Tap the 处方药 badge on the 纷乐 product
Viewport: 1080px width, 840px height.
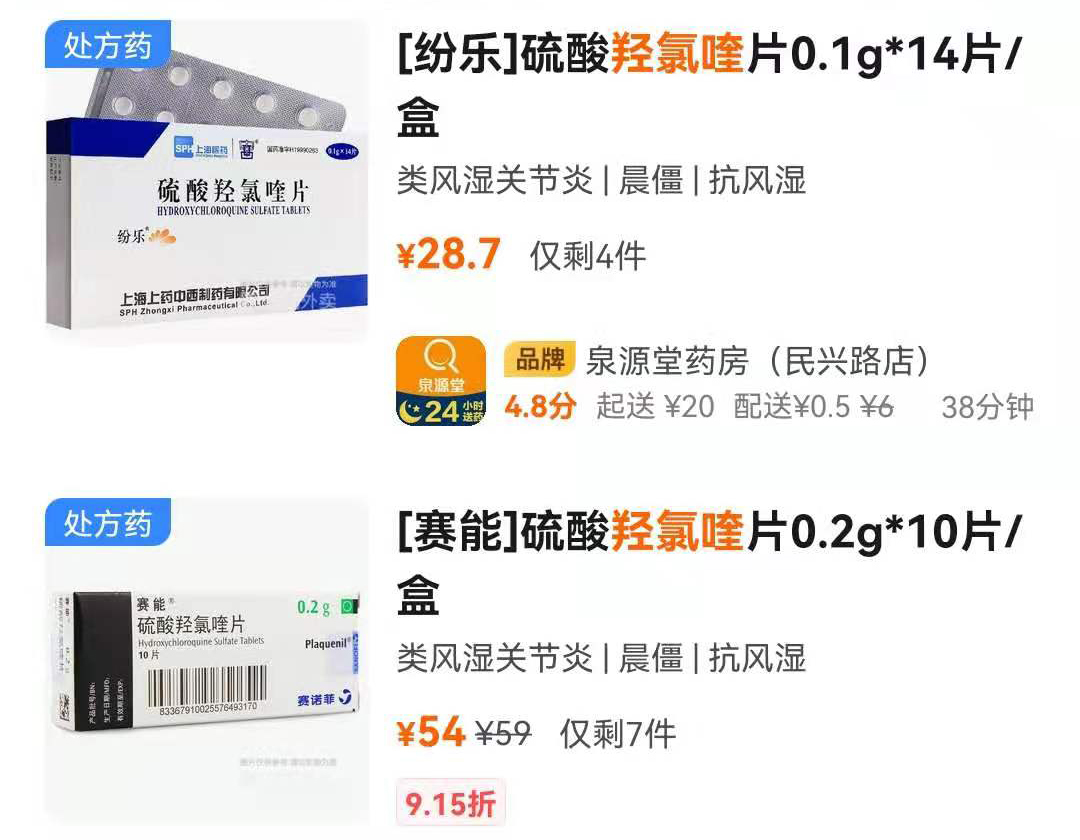point(107,45)
